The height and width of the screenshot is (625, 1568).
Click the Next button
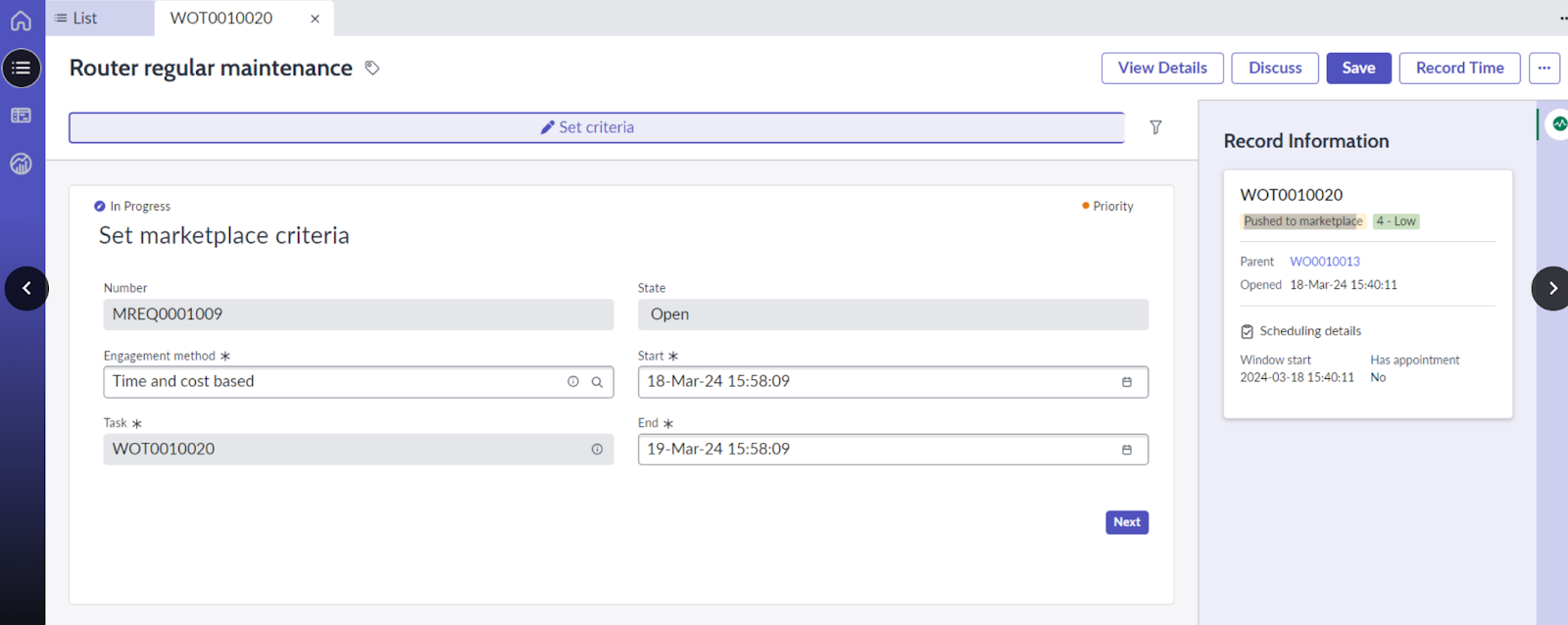click(1127, 522)
